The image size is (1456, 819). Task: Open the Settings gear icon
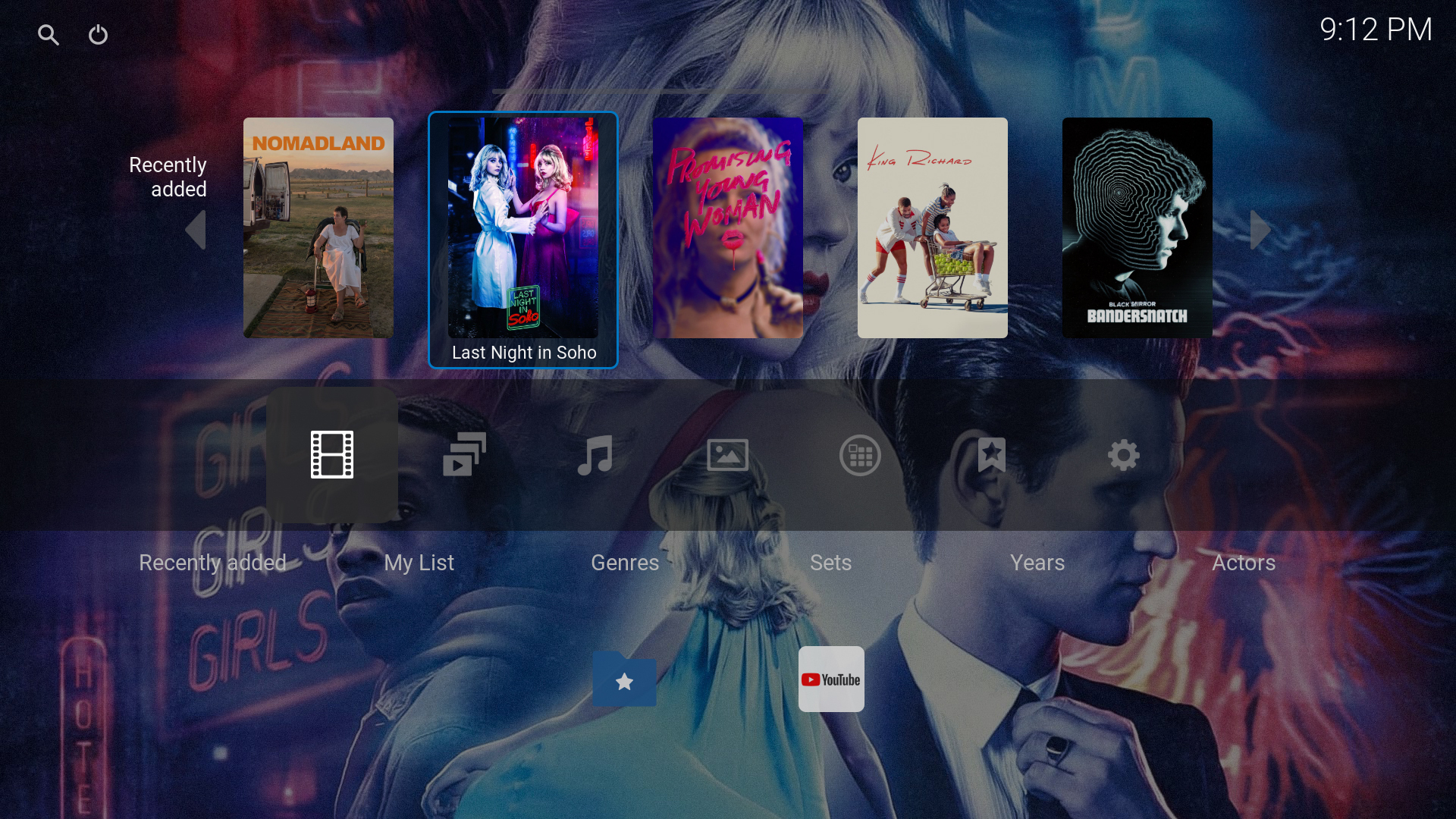click(x=1124, y=455)
